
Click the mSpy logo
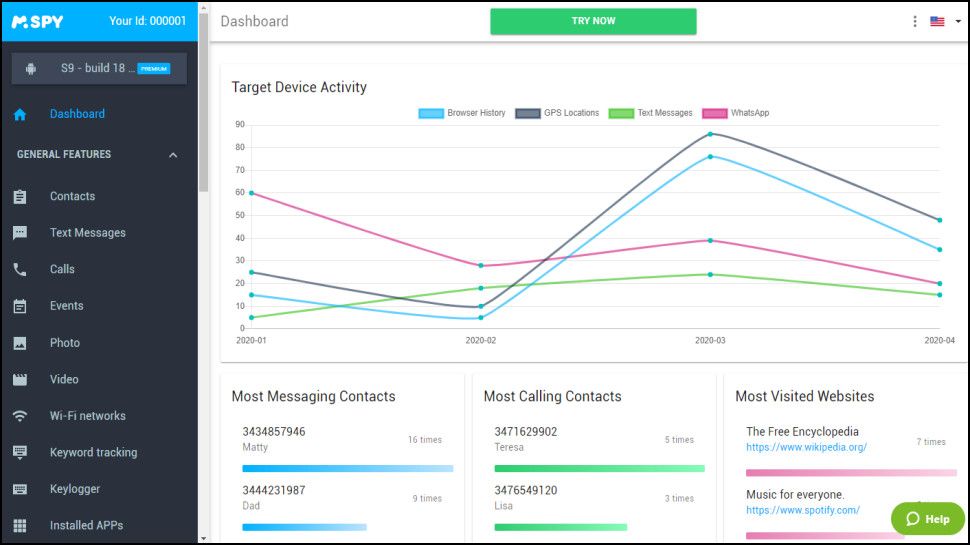pos(37,22)
